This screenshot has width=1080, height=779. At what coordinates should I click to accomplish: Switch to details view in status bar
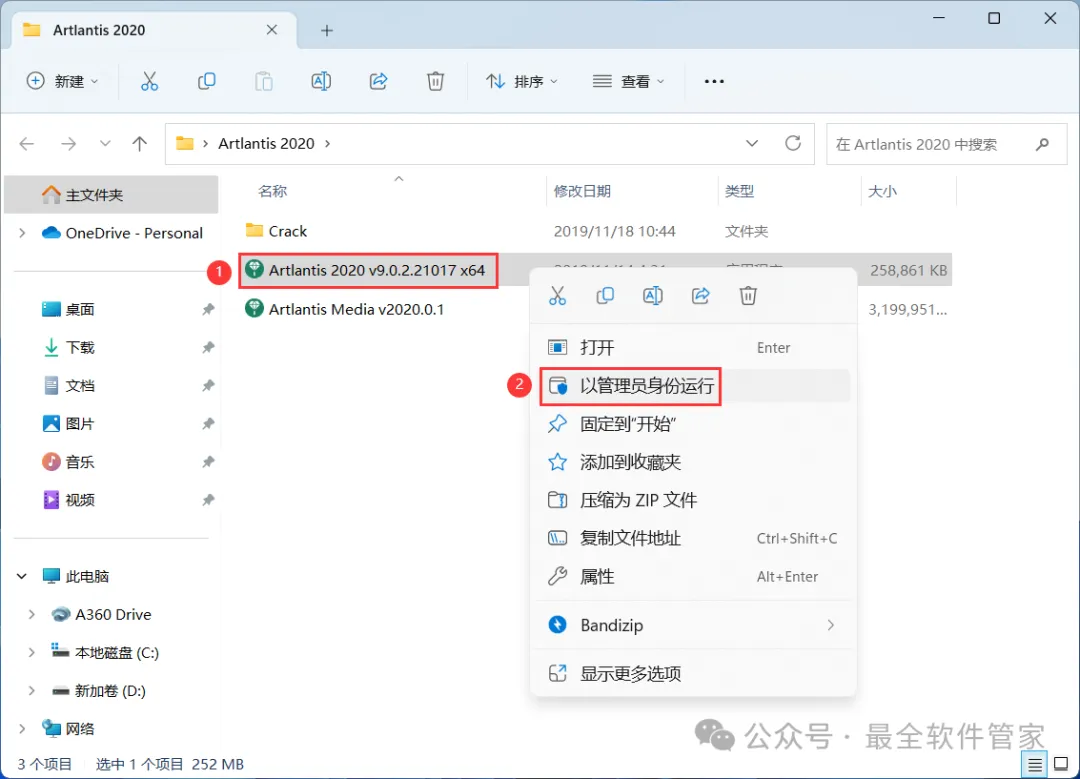(x=1035, y=765)
